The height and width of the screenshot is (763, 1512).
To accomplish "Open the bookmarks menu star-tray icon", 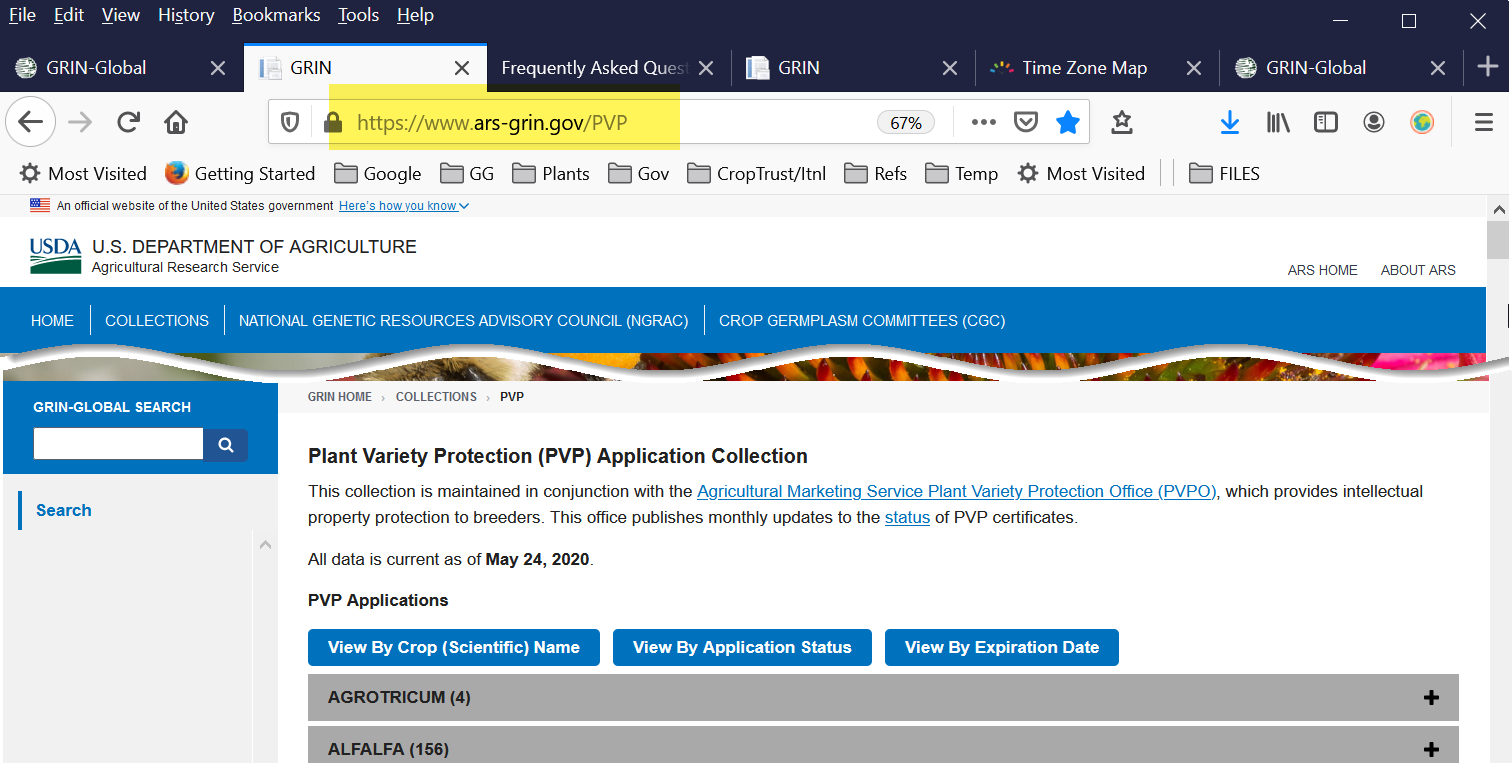I will pyautogui.click(x=1122, y=122).
